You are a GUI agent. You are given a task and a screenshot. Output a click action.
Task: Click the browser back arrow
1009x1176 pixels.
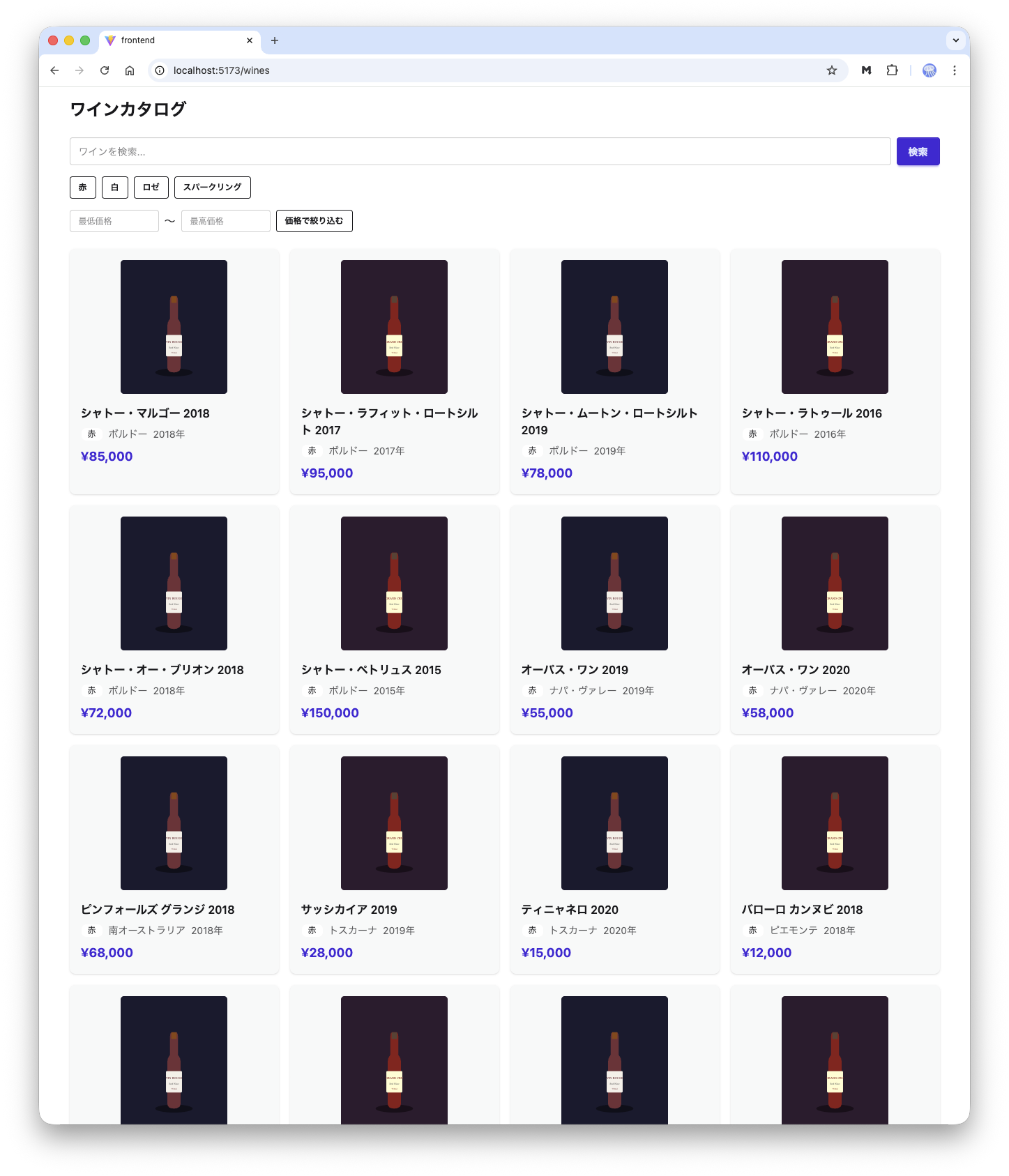click(54, 70)
